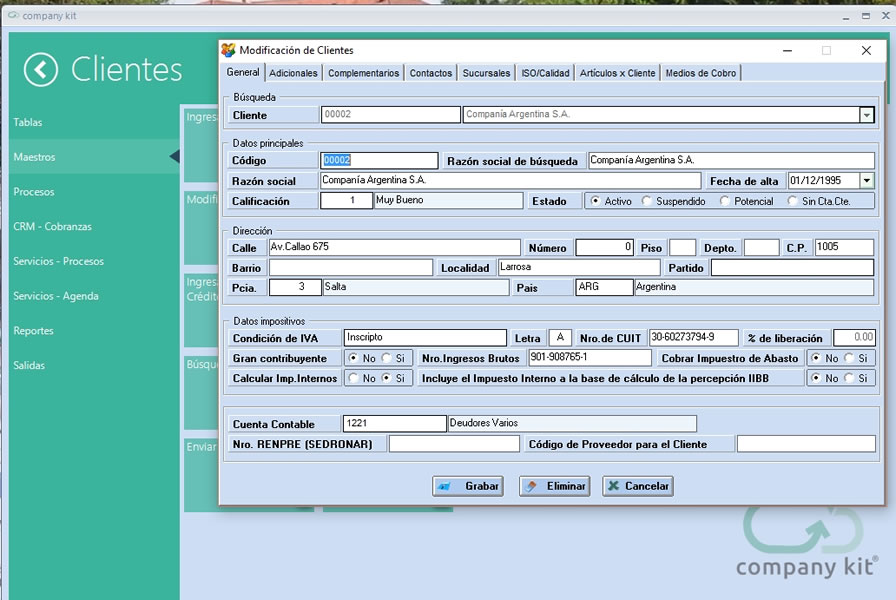Select Potencial estado option
Viewport: 896px width, 600px height.
tap(725, 201)
